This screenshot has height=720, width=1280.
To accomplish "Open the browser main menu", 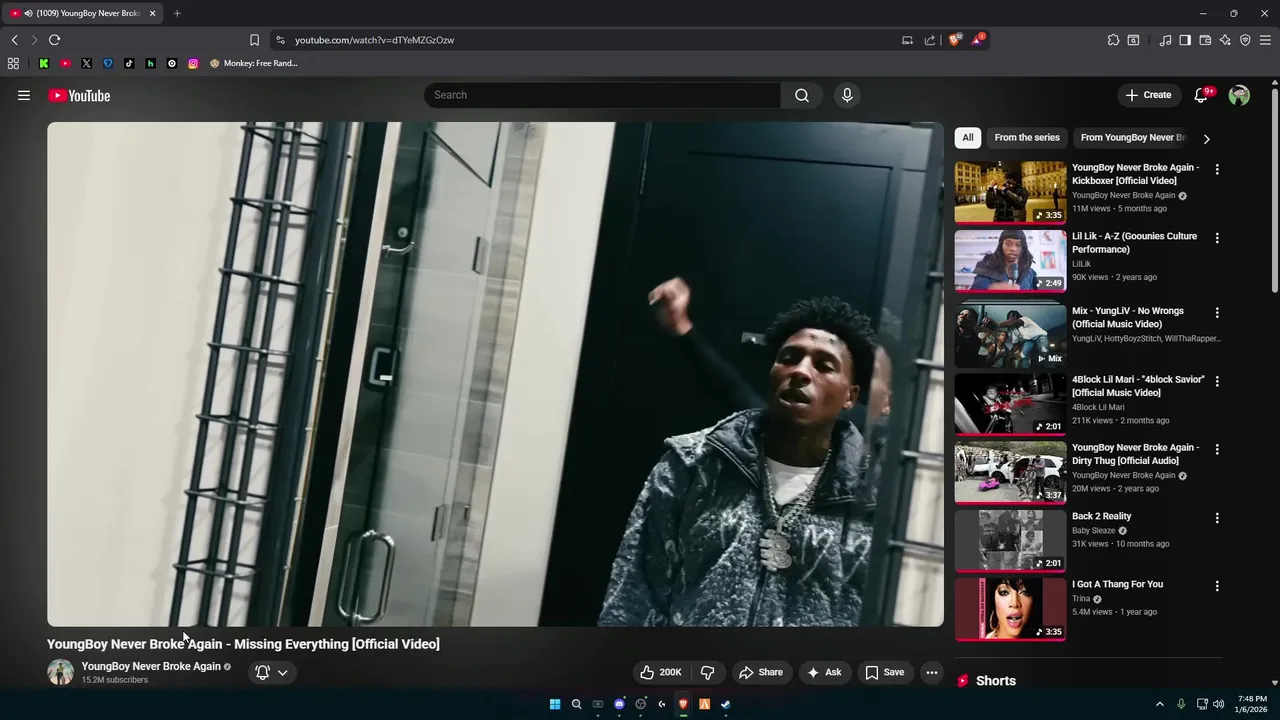I will pyautogui.click(x=1265, y=40).
